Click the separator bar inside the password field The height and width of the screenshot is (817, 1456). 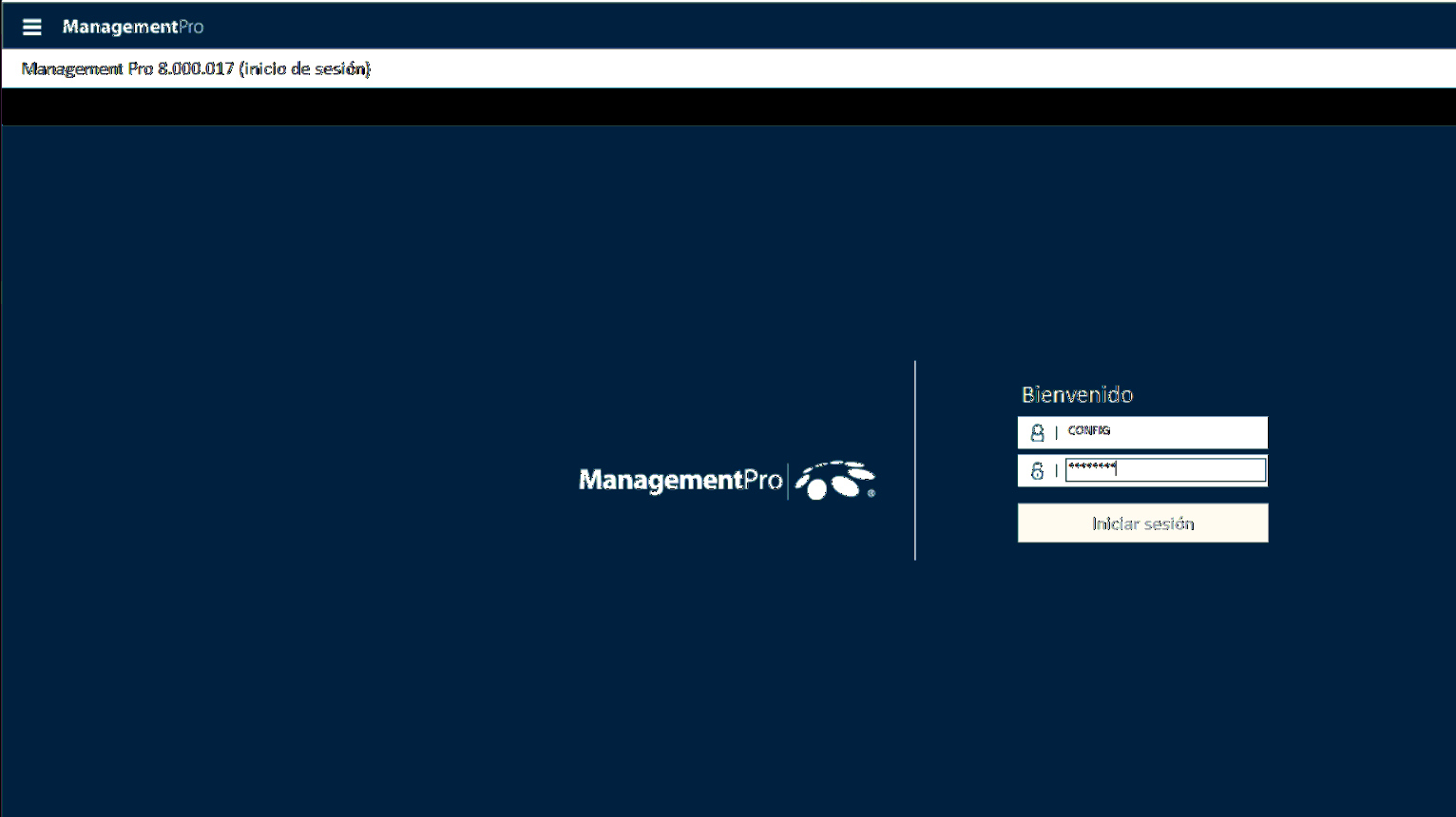[x=1055, y=469]
